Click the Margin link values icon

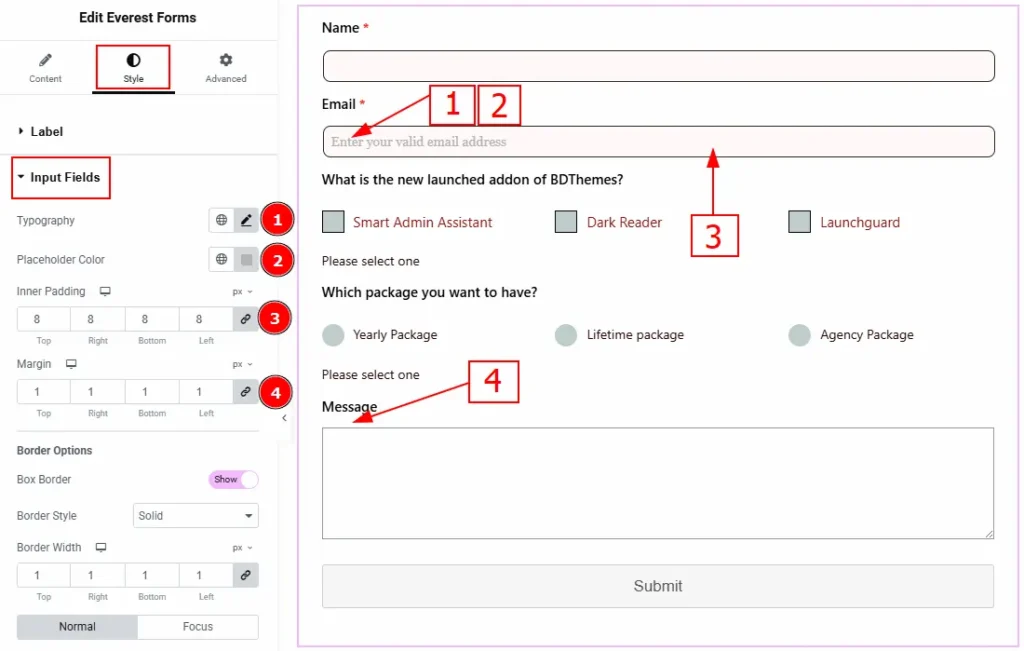coord(245,392)
